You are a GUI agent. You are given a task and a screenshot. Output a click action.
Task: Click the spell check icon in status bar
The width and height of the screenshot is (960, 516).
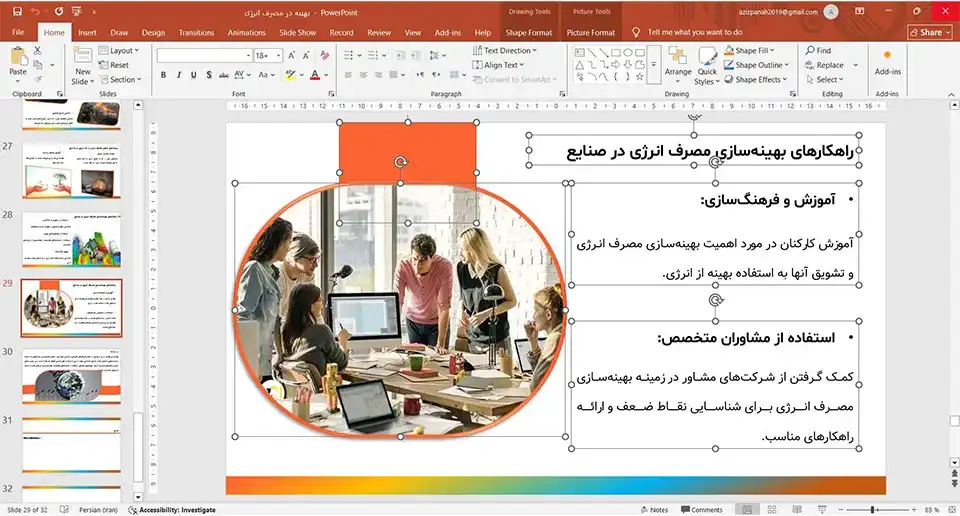pyautogui.click(x=64, y=509)
